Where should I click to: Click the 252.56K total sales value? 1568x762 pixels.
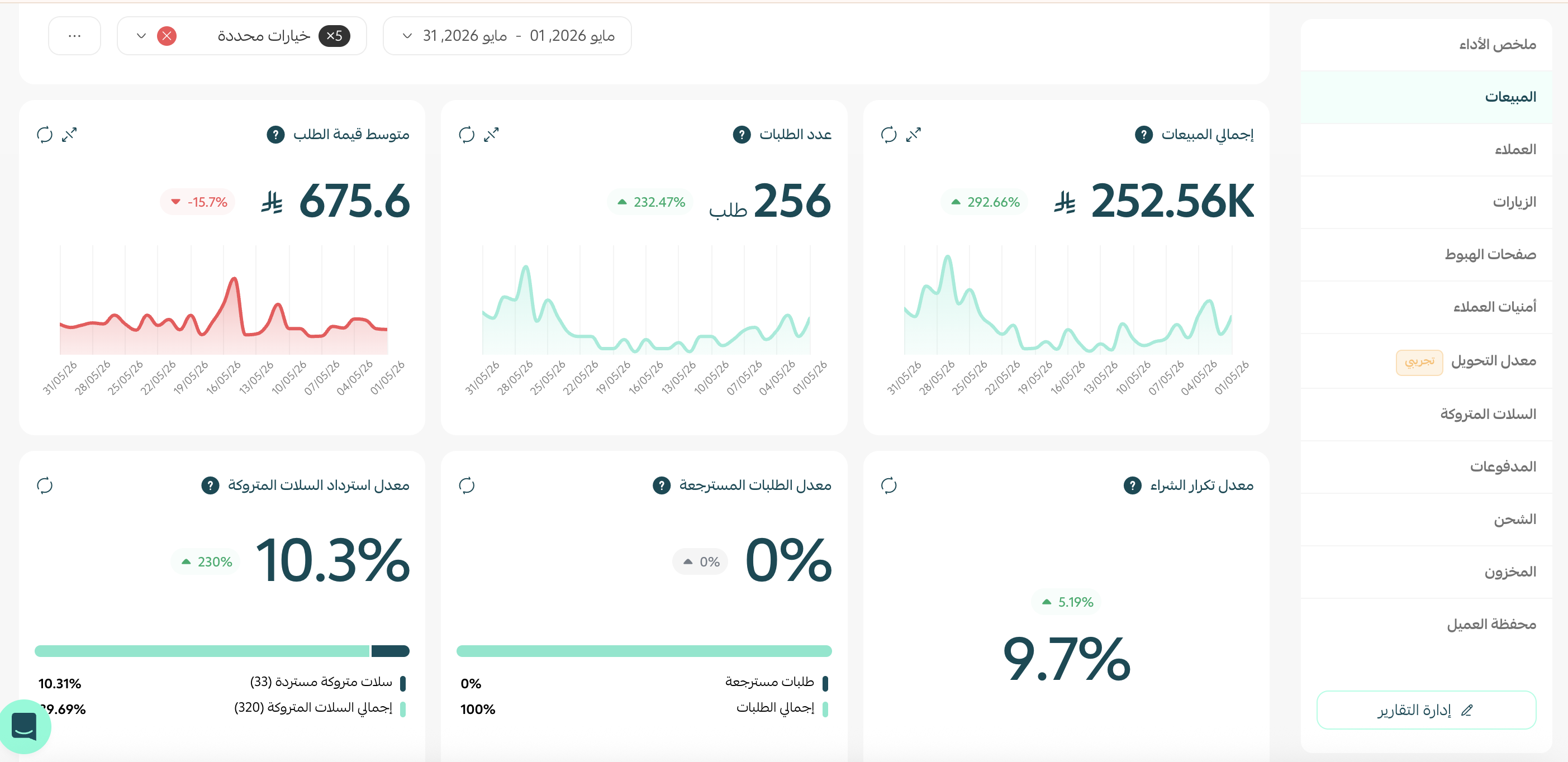tap(1172, 201)
